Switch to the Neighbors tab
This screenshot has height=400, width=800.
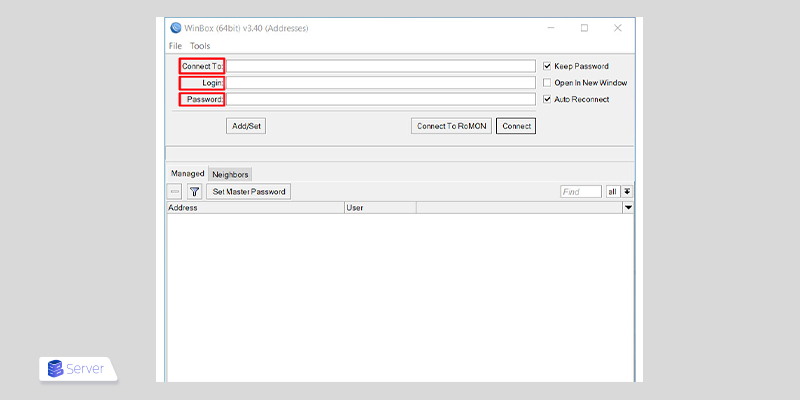pyautogui.click(x=230, y=174)
